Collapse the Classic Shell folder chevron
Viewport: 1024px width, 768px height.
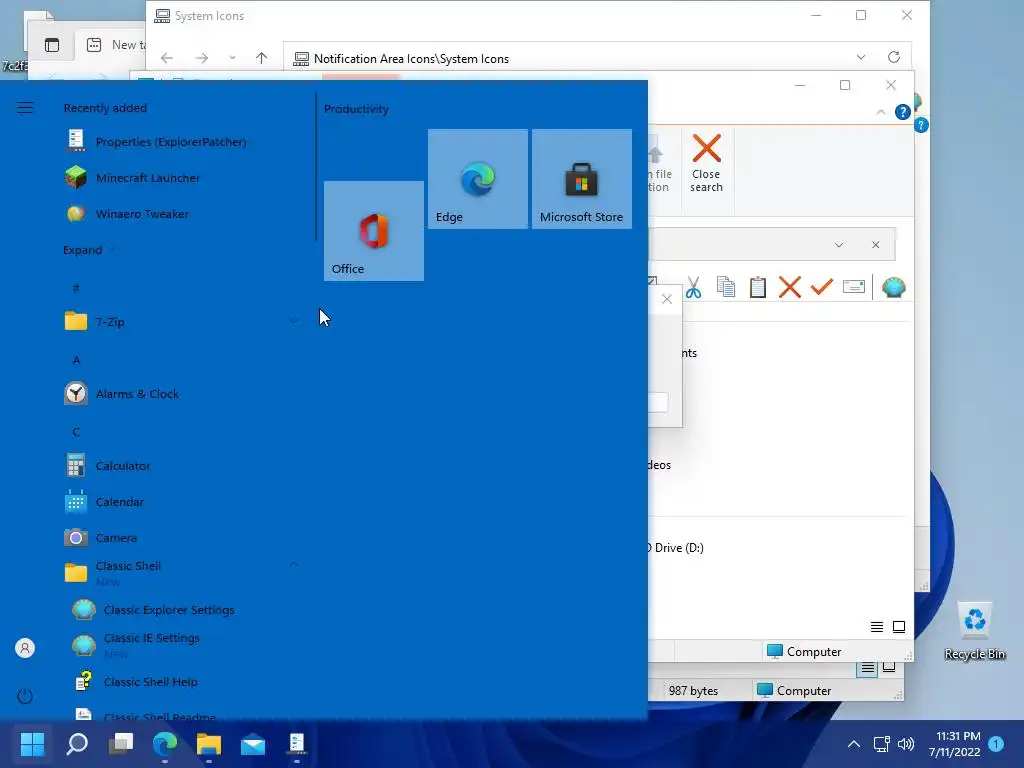tap(293, 564)
